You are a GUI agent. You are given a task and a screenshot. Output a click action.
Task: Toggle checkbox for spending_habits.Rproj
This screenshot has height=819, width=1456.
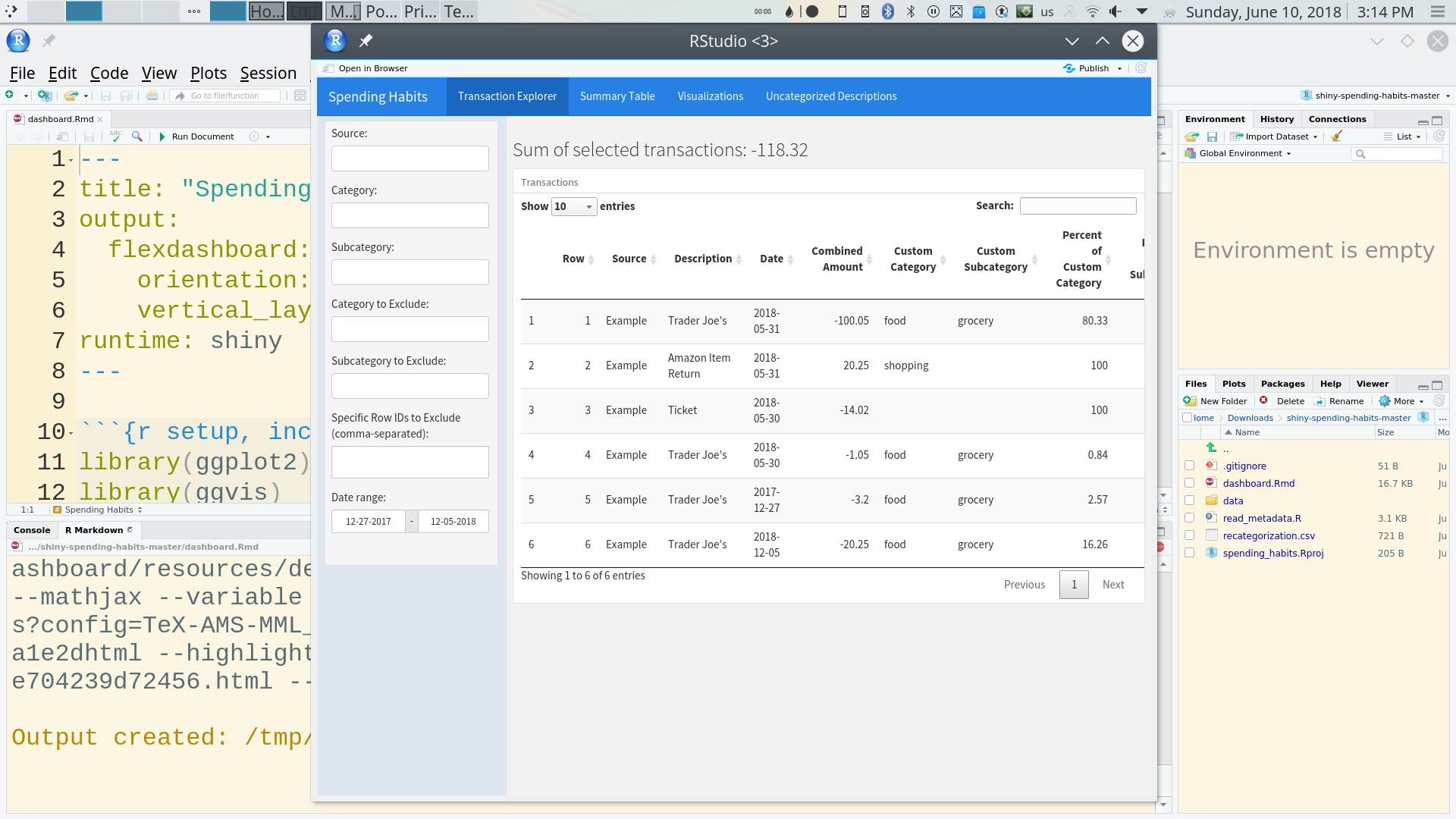(x=1189, y=553)
